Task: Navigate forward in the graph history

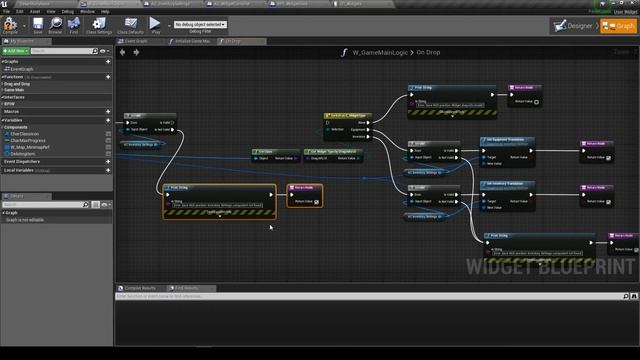Action: (136, 52)
